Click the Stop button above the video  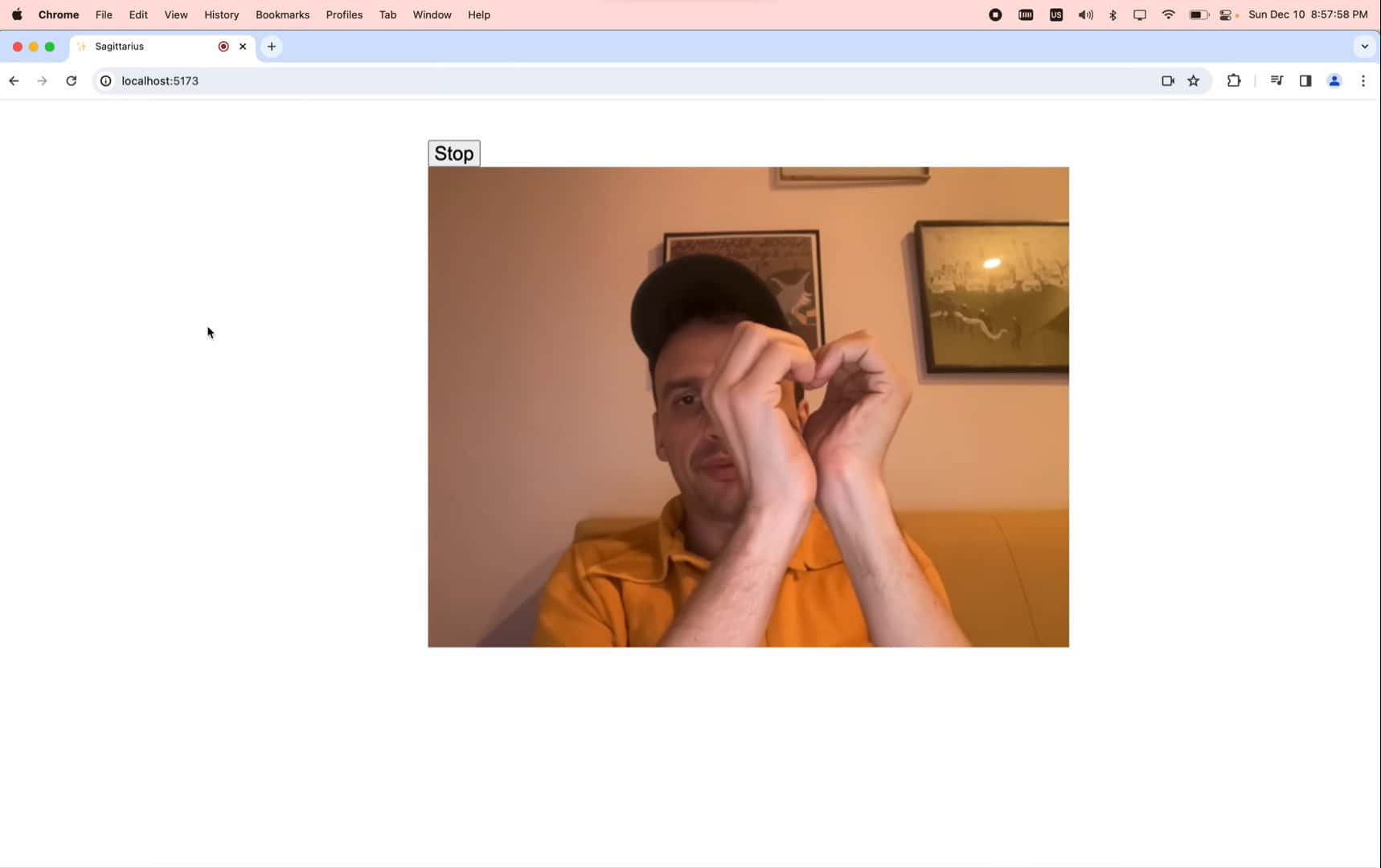click(x=453, y=153)
